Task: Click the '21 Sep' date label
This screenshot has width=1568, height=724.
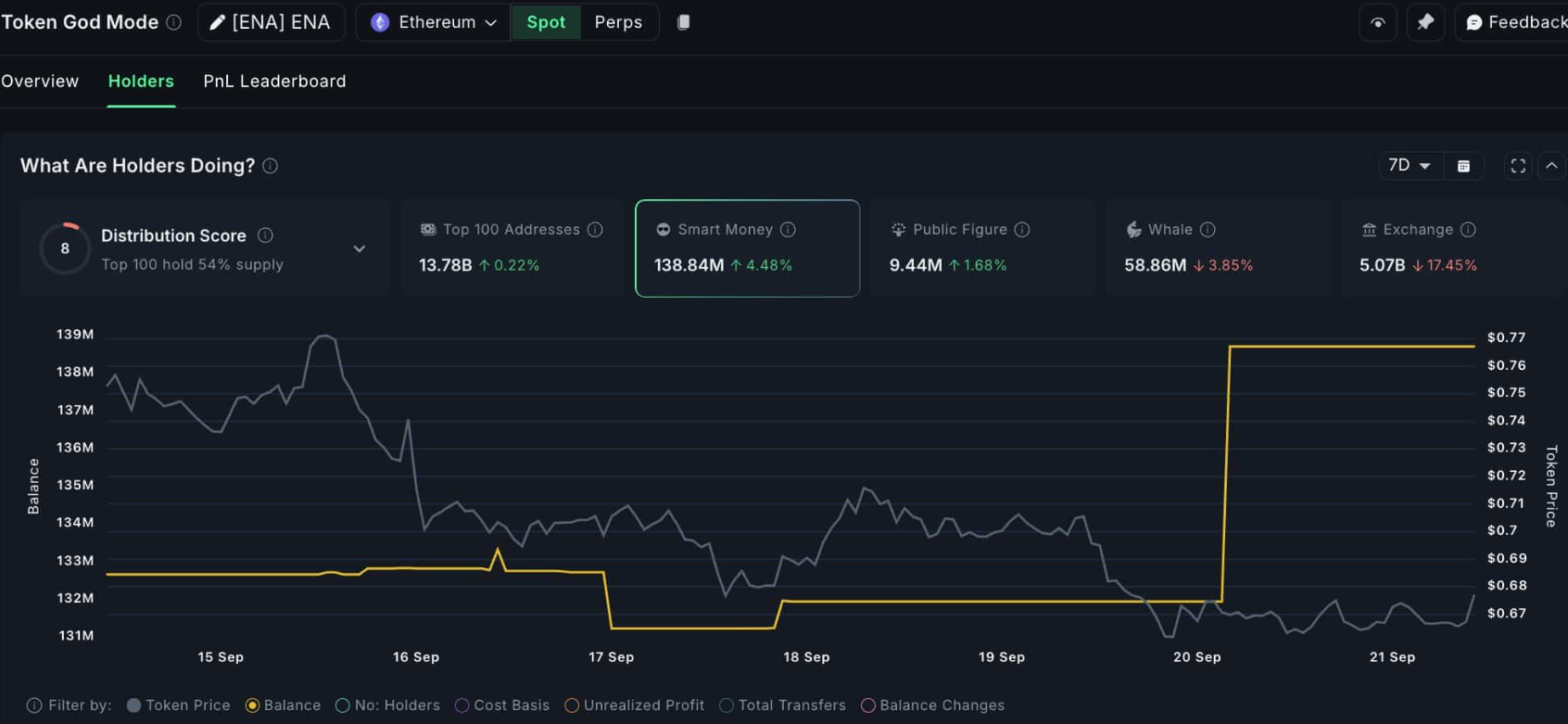Action: pyautogui.click(x=1392, y=657)
